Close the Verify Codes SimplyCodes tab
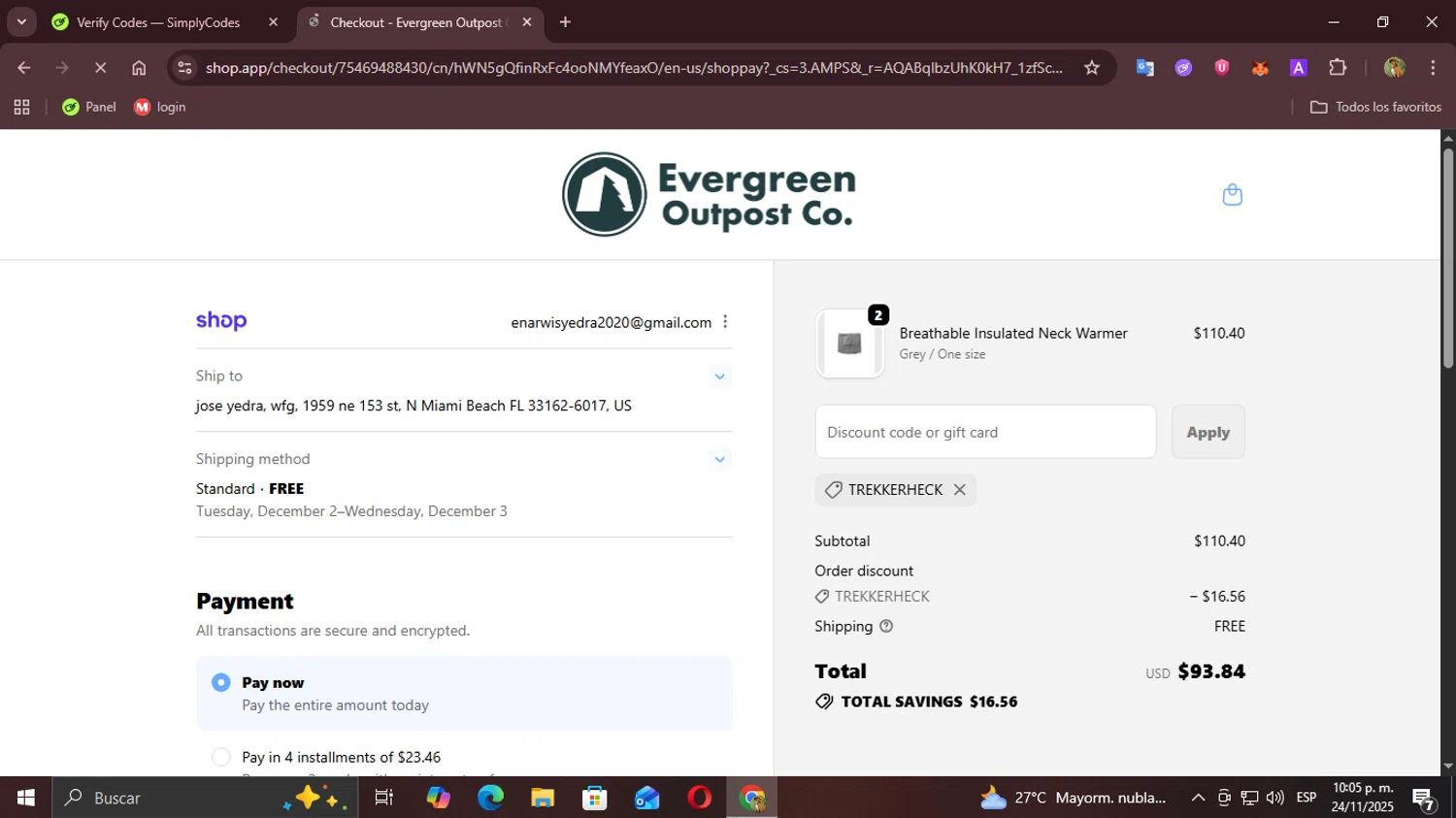The image size is (1456, 818). click(273, 22)
